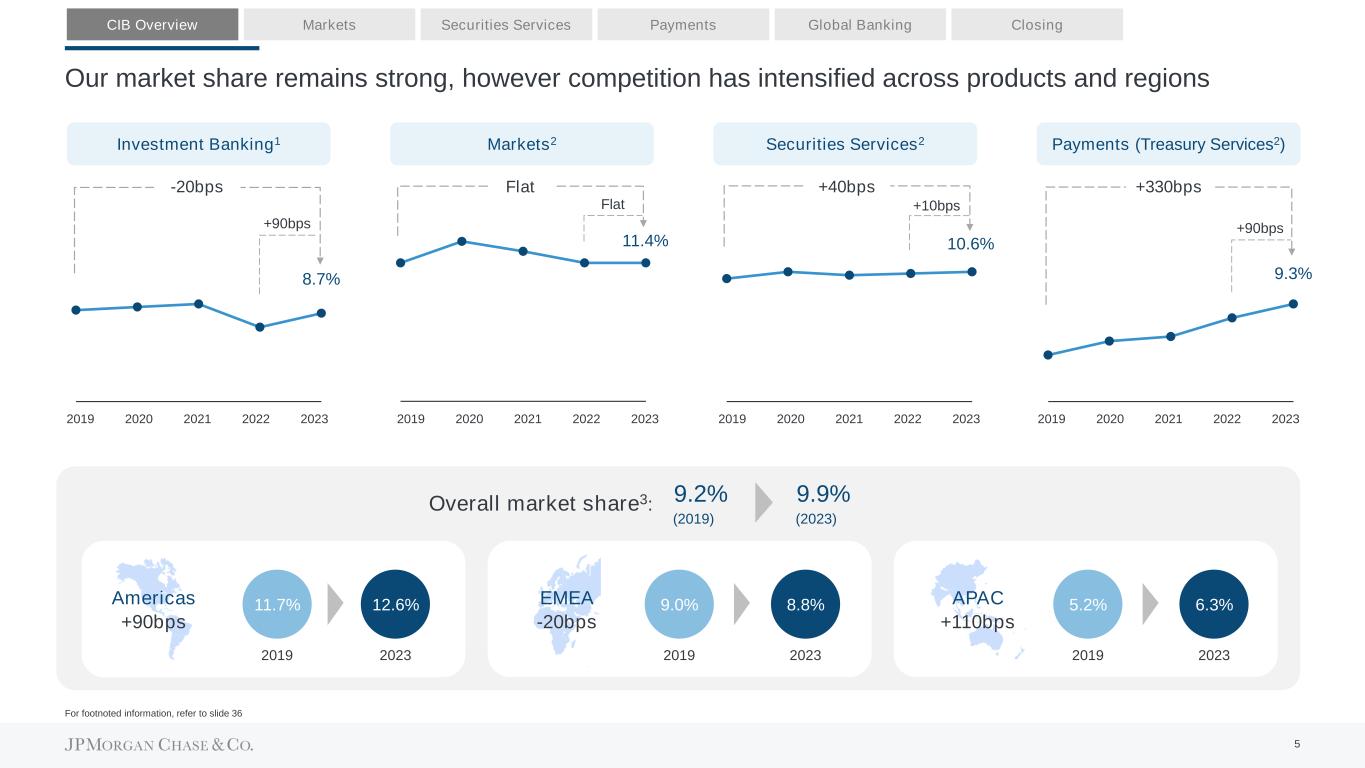Click the light blue 5.2% circle

coord(1088,604)
